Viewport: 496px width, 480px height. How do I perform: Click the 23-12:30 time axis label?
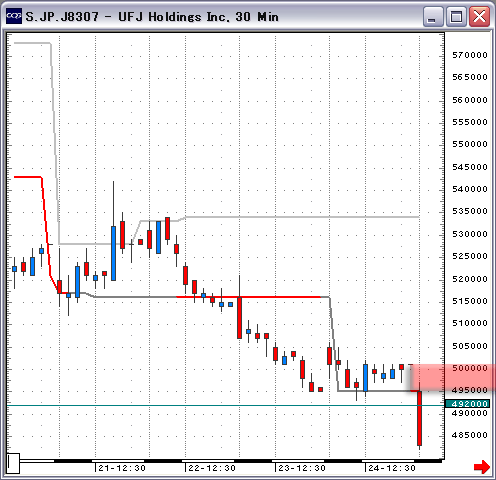[302, 468]
